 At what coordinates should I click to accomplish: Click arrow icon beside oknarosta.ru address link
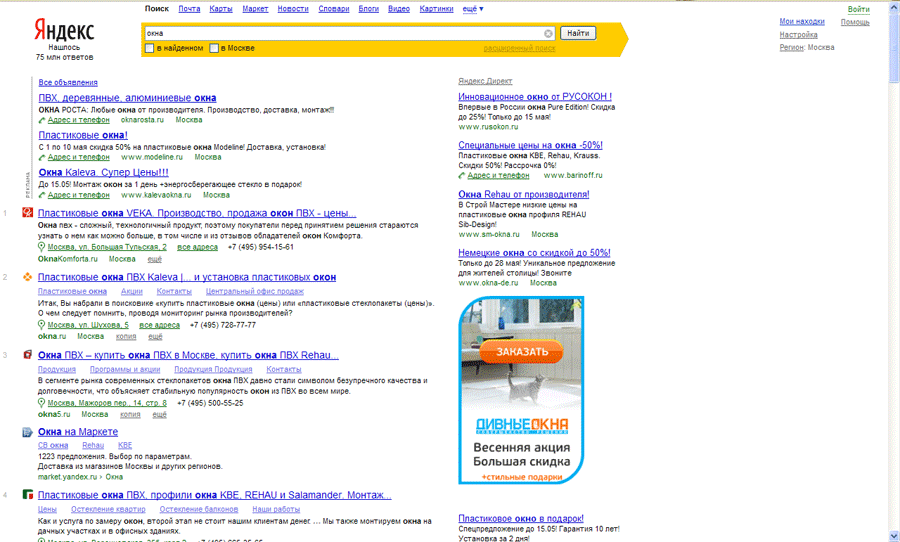[42, 120]
